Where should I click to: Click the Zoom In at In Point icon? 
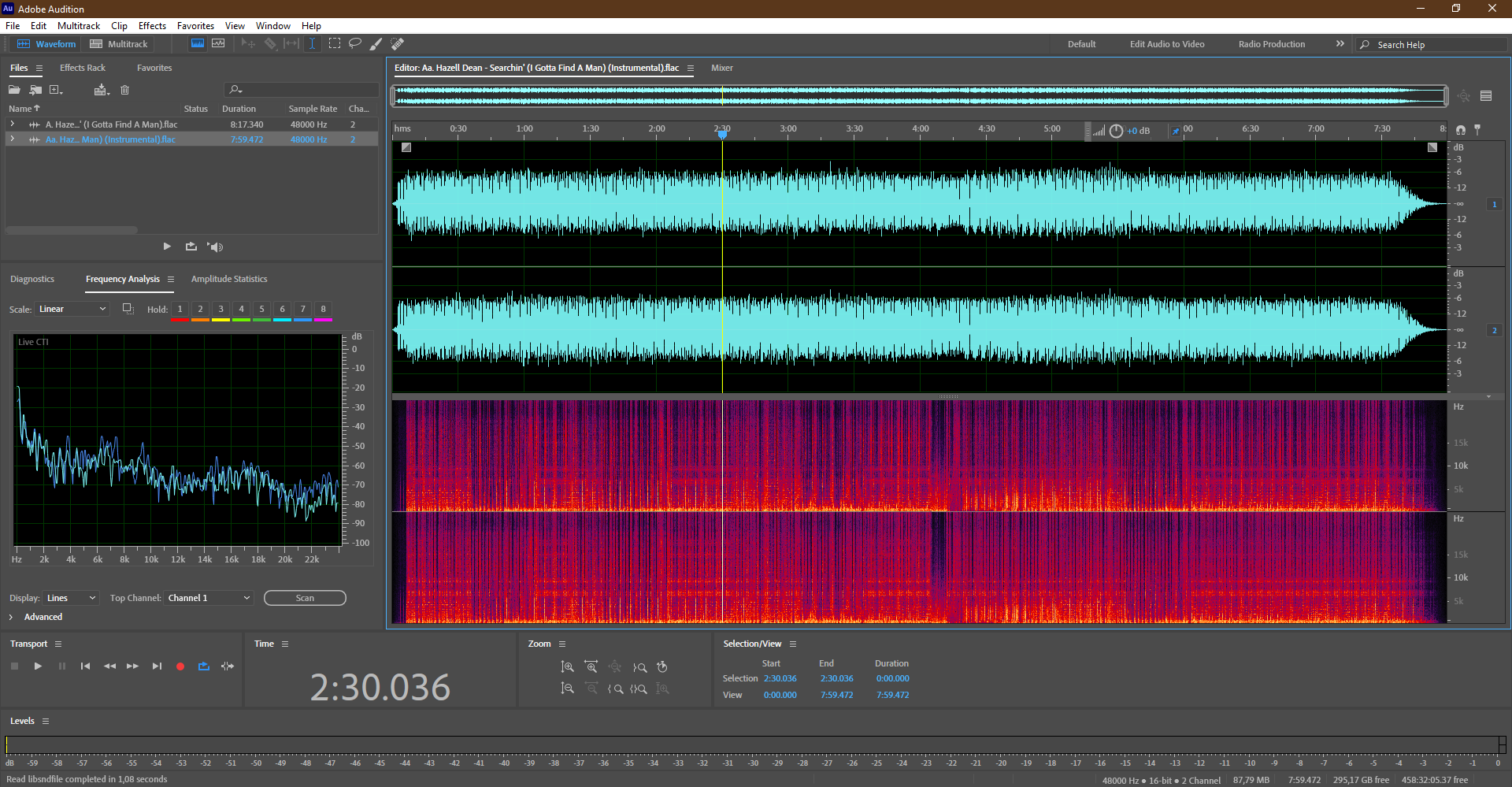click(615, 689)
